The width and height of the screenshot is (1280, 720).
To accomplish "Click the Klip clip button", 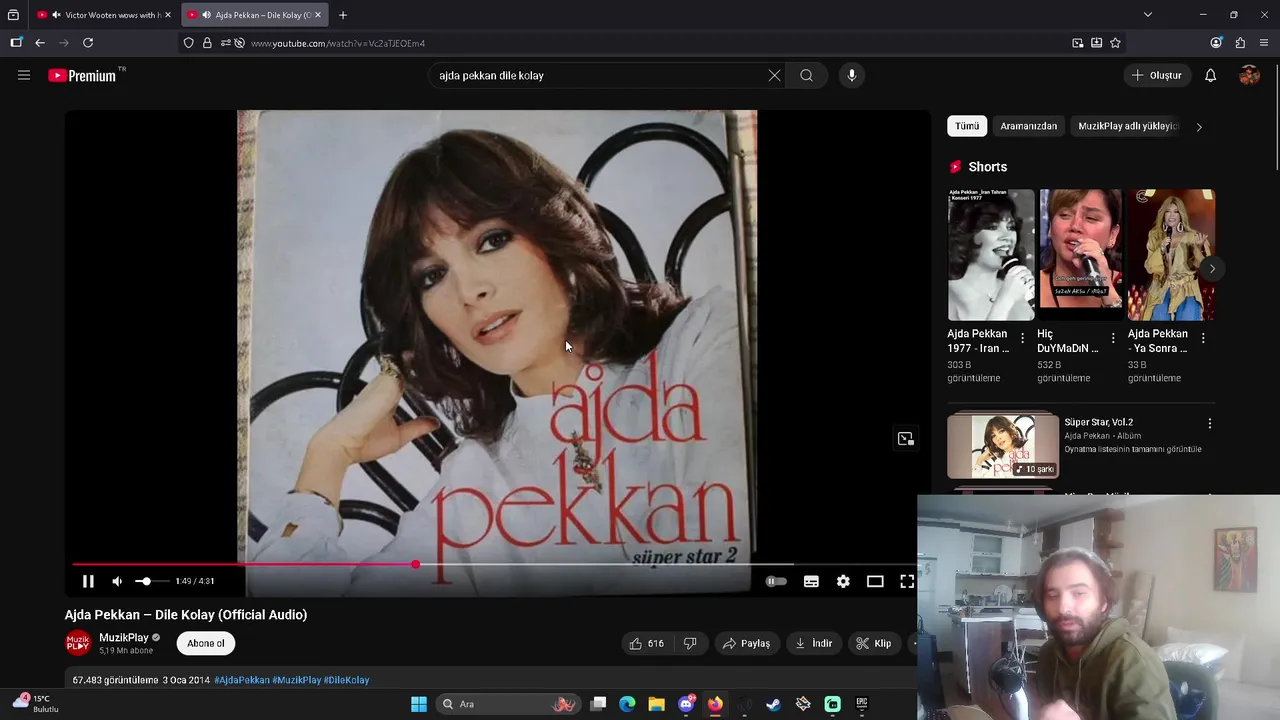I will coord(873,643).
